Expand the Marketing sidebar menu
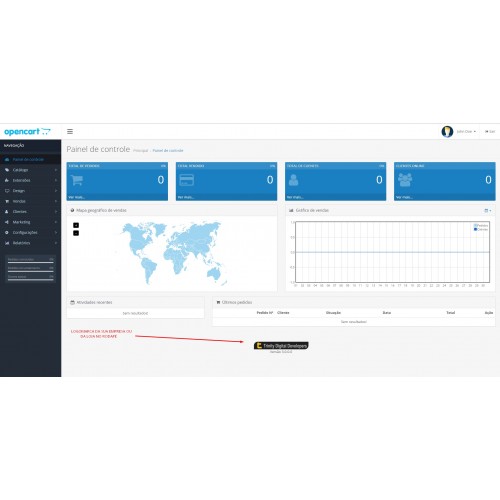 click(x=31, y=222)
